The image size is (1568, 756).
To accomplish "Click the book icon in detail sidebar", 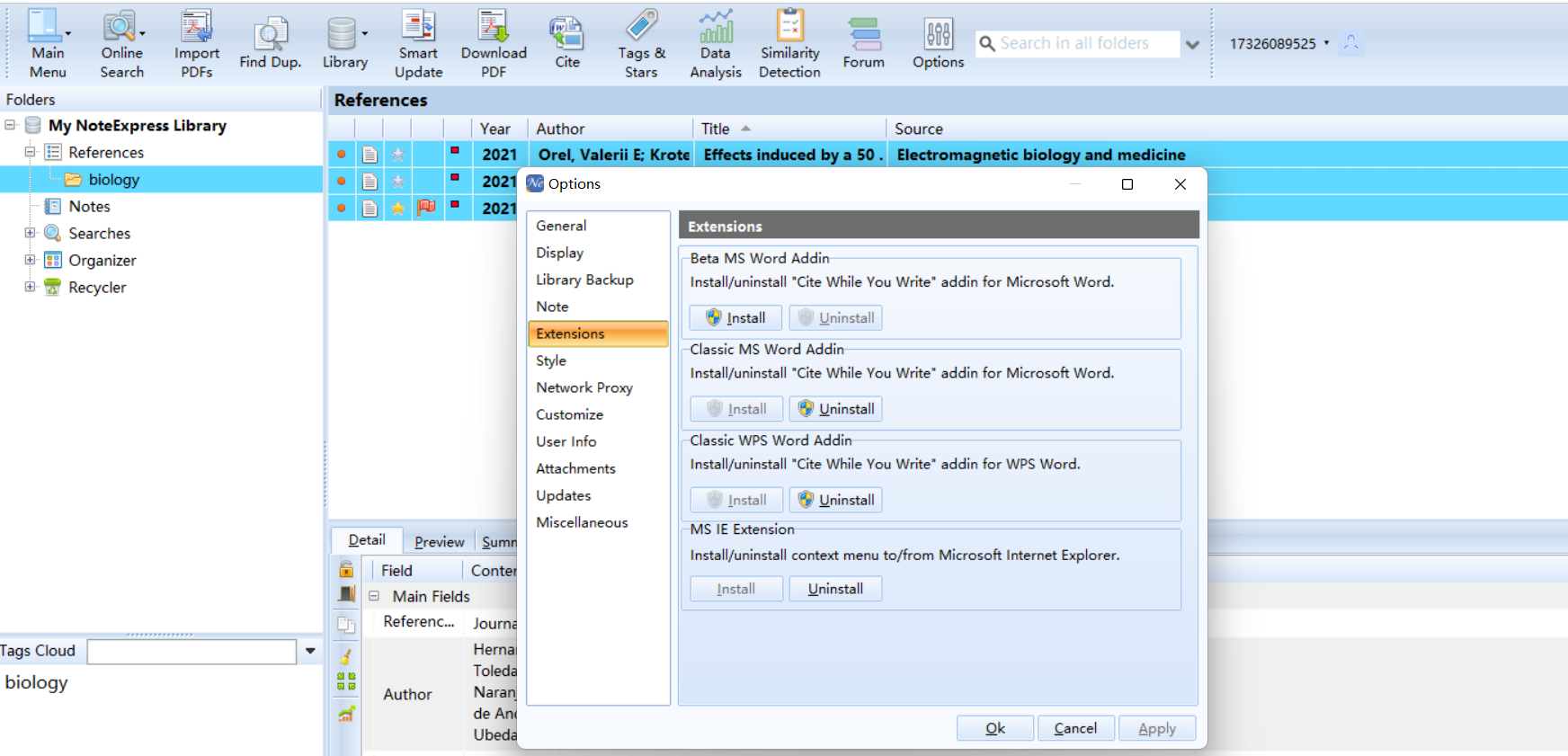I will 346,593.
